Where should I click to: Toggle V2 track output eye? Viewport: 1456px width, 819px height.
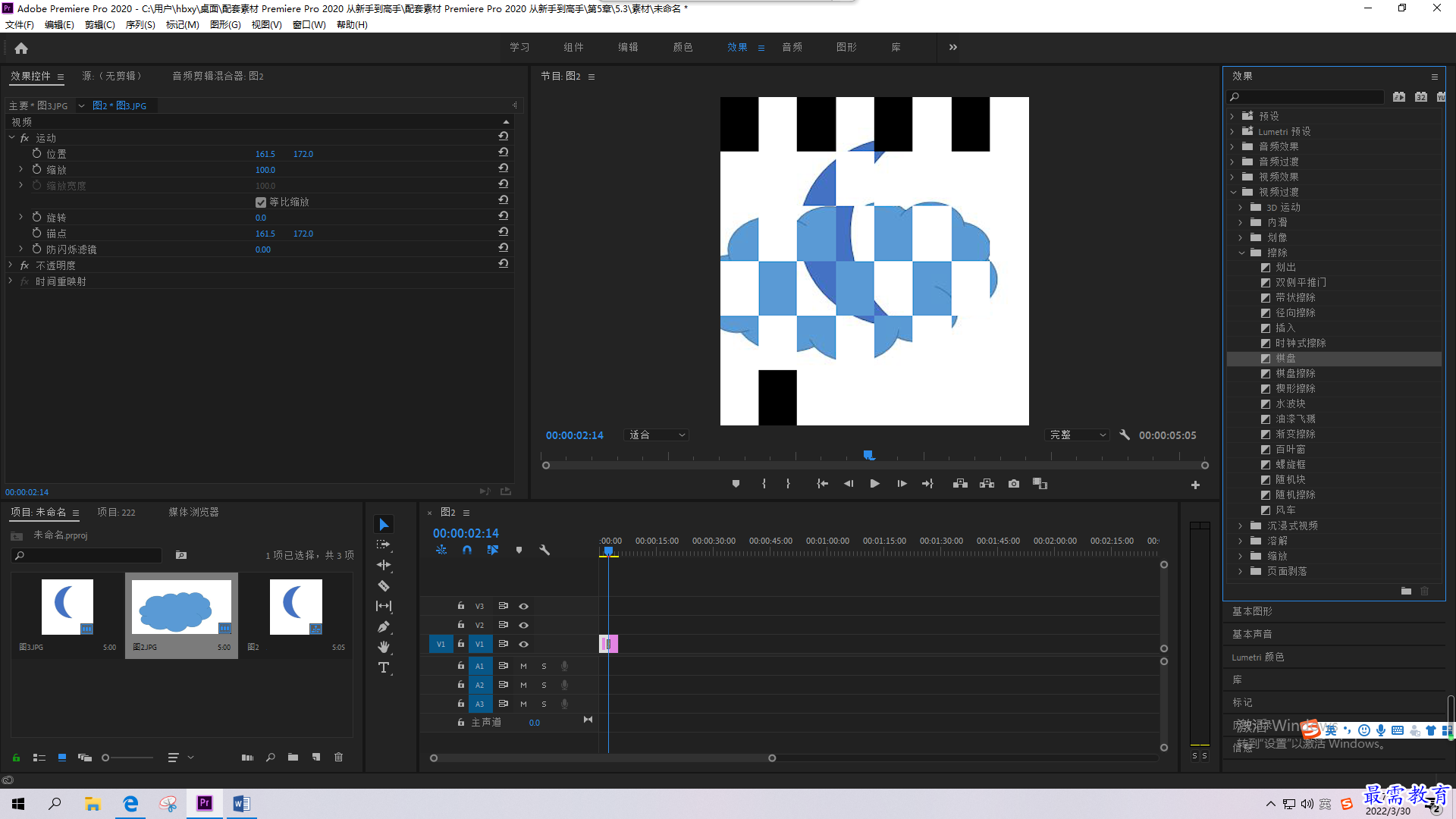(x=523, y=626)
